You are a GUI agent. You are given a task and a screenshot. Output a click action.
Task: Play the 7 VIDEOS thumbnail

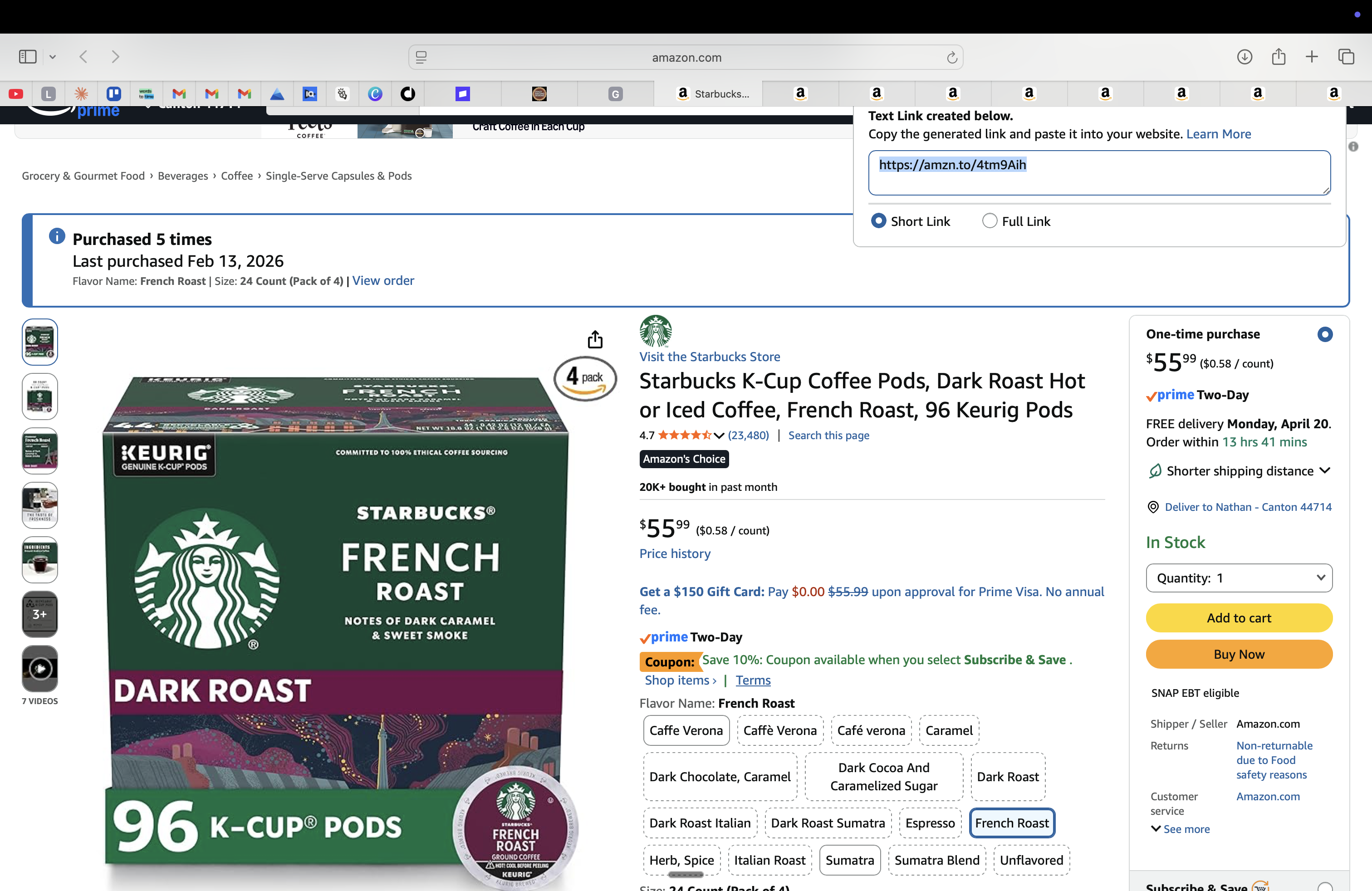40,669
